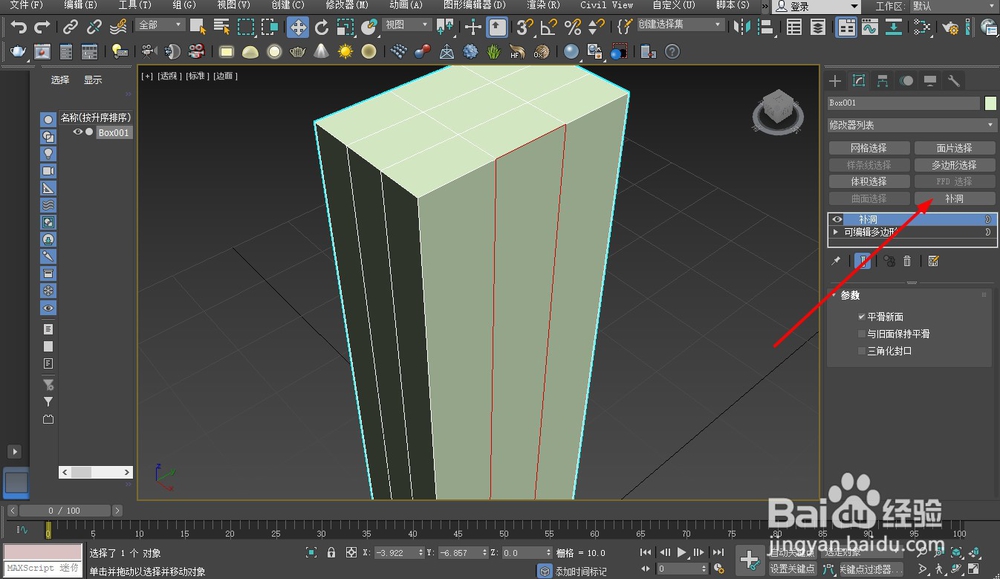Click the X coordinate input field
Viewport: 1000px width, 579px height.
click(x=397, y=553)
